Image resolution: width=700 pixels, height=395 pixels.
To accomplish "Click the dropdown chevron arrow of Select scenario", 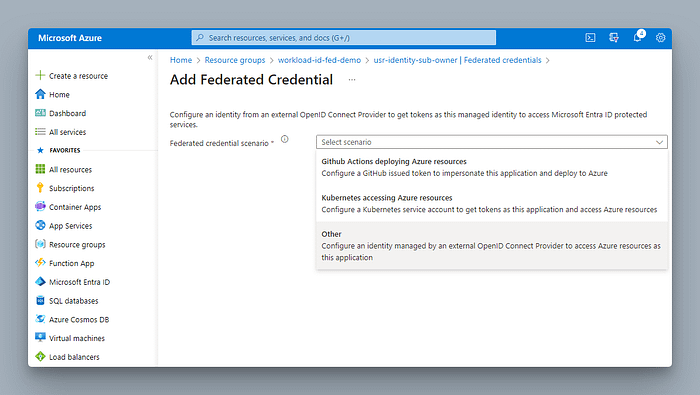I will tap(659, 142).
